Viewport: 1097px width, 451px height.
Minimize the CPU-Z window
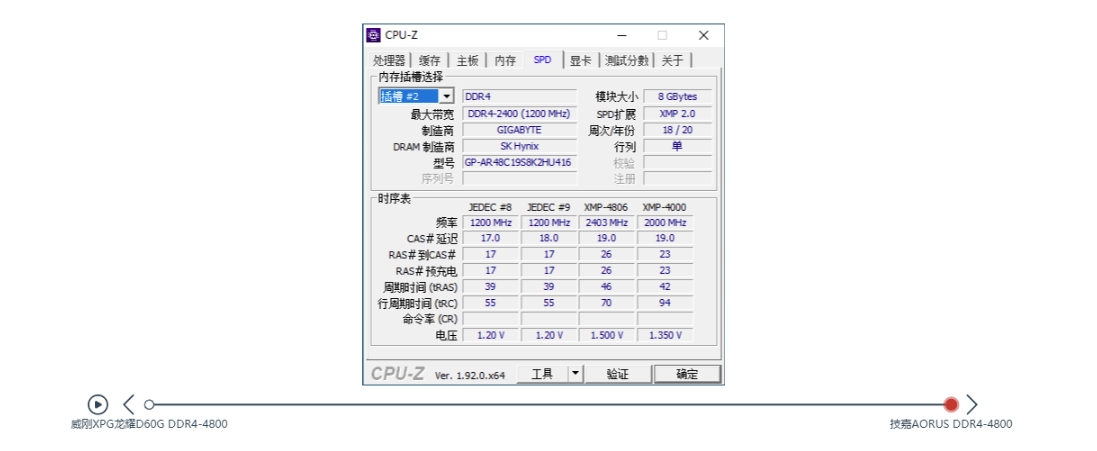pos(621,35)
